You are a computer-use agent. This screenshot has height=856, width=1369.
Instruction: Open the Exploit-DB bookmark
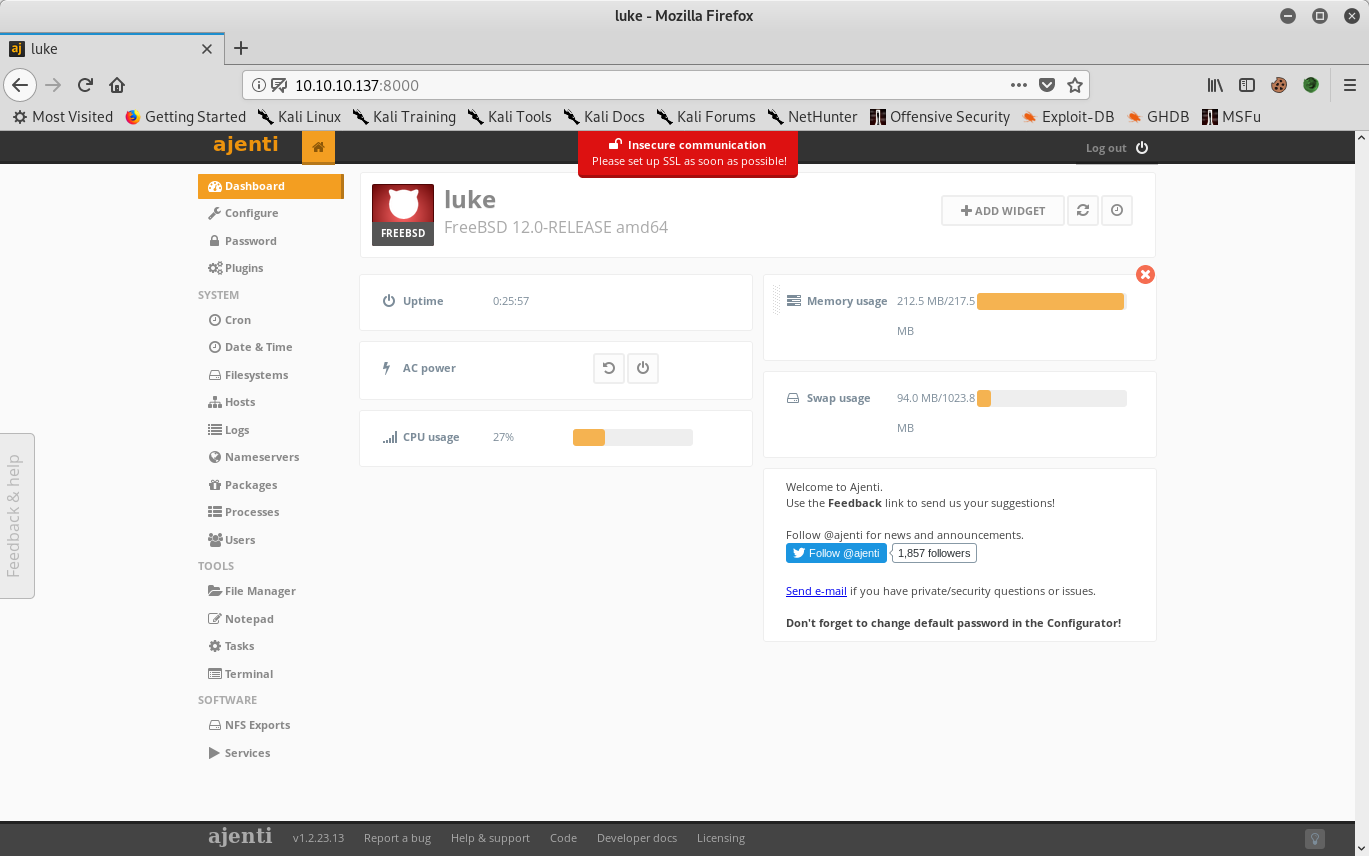pyautogui.click(x=1067, y=117)
